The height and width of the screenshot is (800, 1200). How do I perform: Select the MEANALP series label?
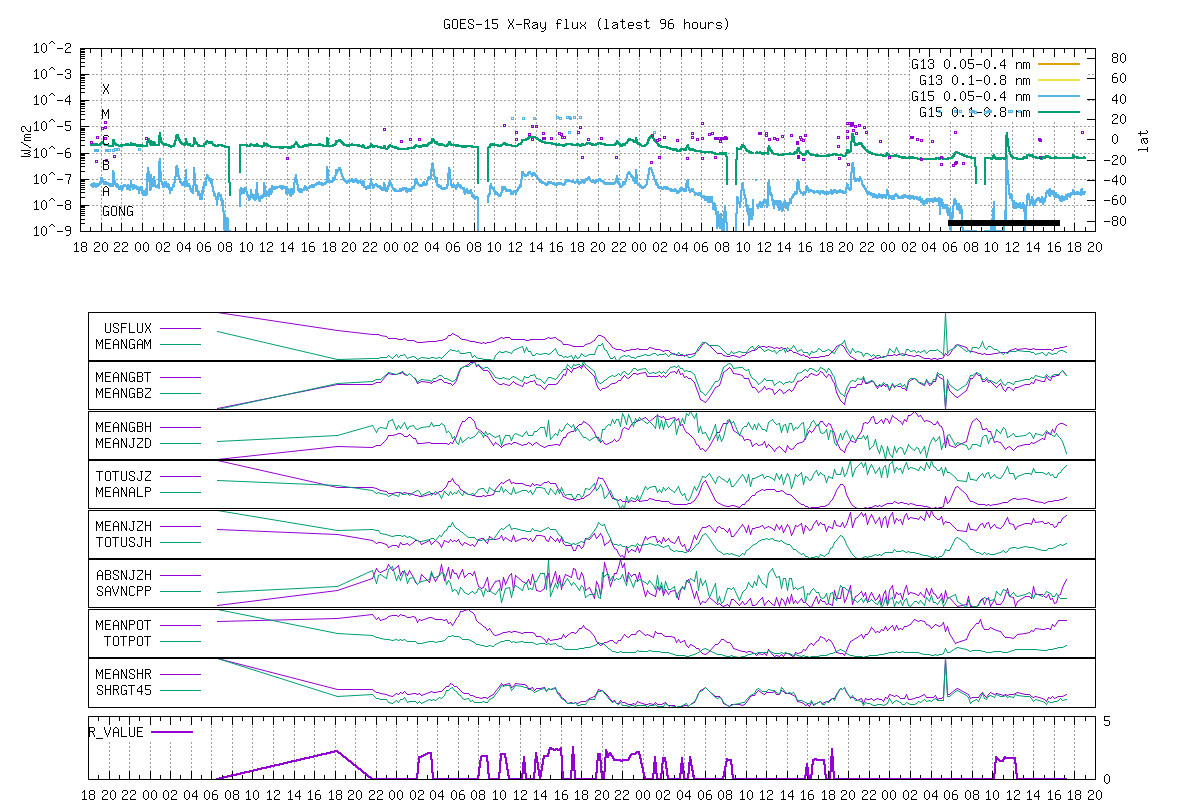pyautogui.click(x=123, y=492)
